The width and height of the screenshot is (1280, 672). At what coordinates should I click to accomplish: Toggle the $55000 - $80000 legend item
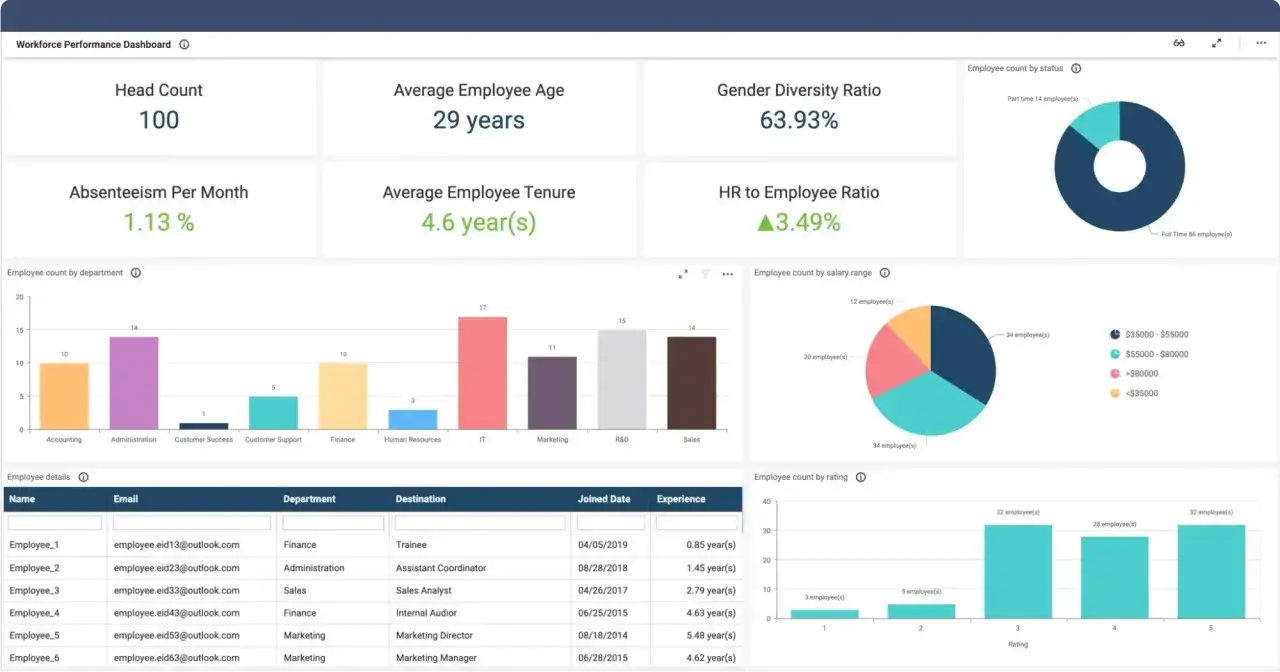coord(1148,354)
